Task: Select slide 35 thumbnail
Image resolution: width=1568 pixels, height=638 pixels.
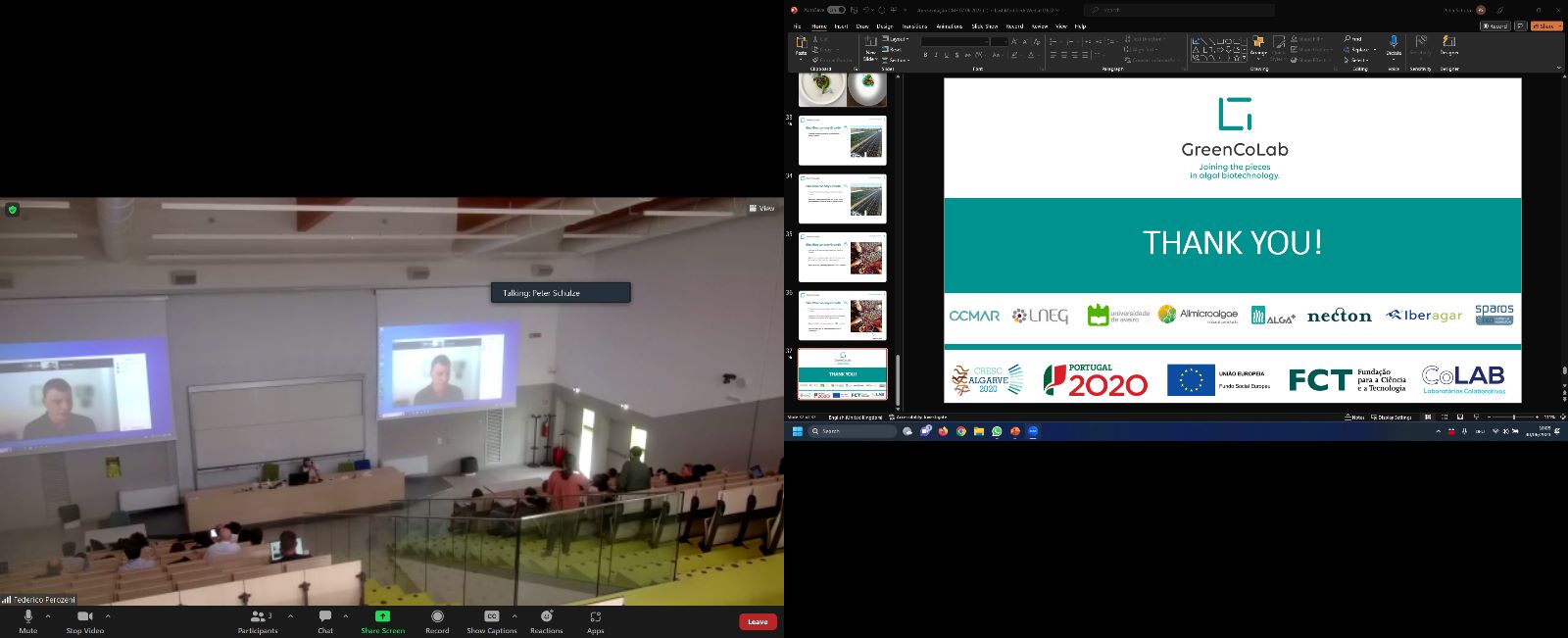Action: [843, 258]
